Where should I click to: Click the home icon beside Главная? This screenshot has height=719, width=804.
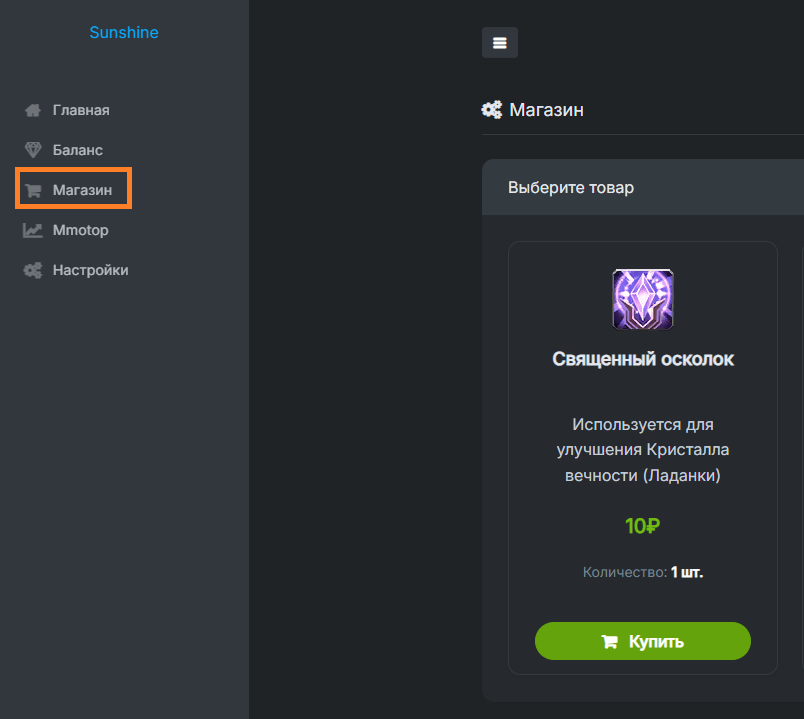tap(33, 110)
